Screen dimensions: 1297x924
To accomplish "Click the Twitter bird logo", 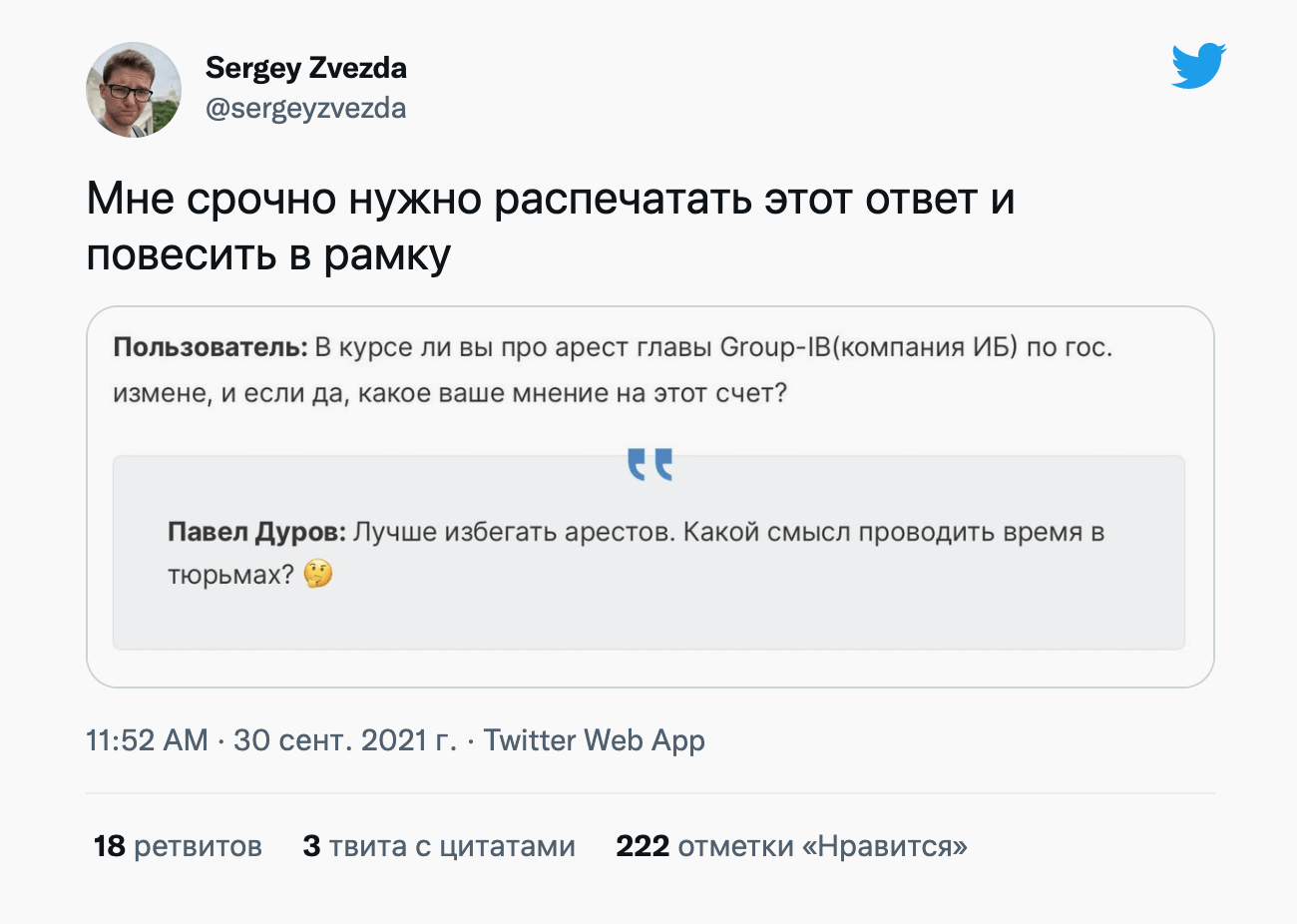I will click(x=1198, y=66).
